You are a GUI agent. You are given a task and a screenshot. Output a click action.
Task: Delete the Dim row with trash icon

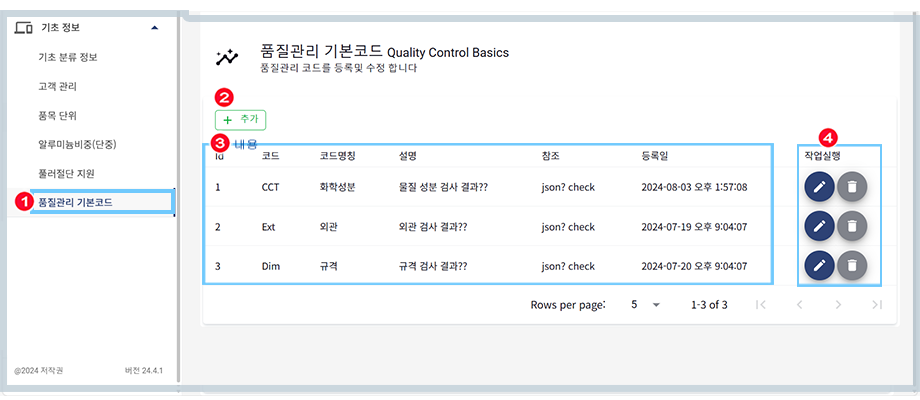pyautogui.click(x=851, y=266)
